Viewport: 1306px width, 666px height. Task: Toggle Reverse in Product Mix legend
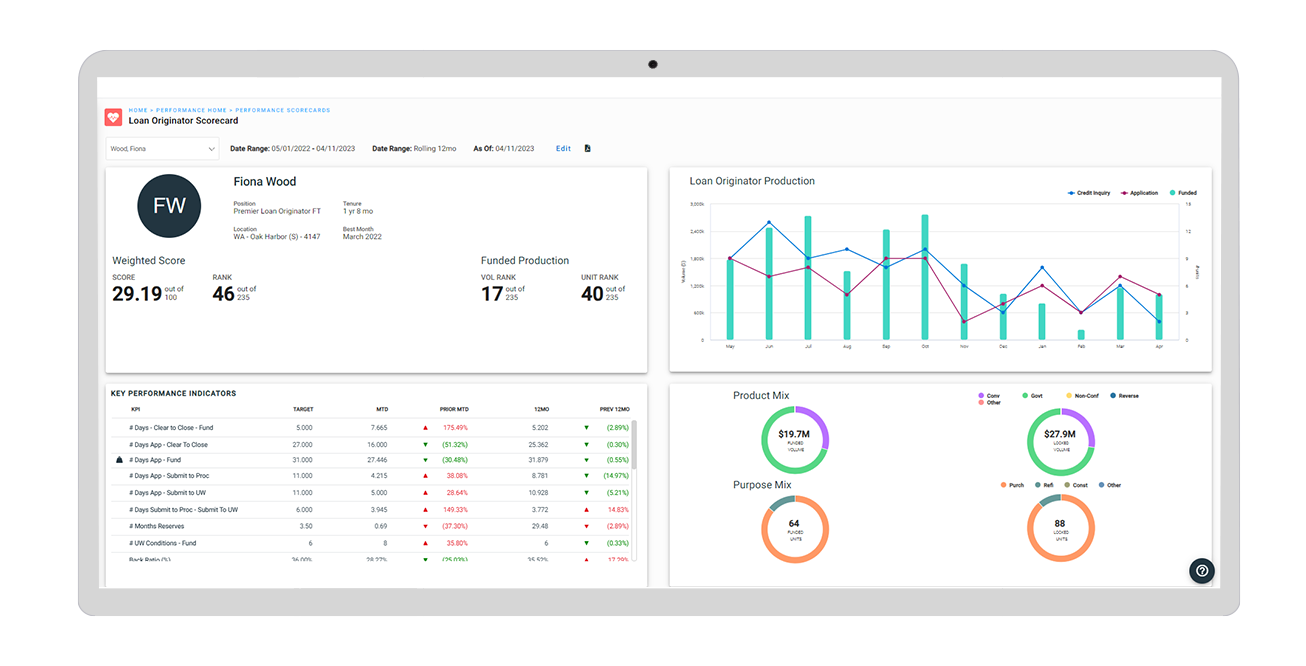[x=1124, y=396]
